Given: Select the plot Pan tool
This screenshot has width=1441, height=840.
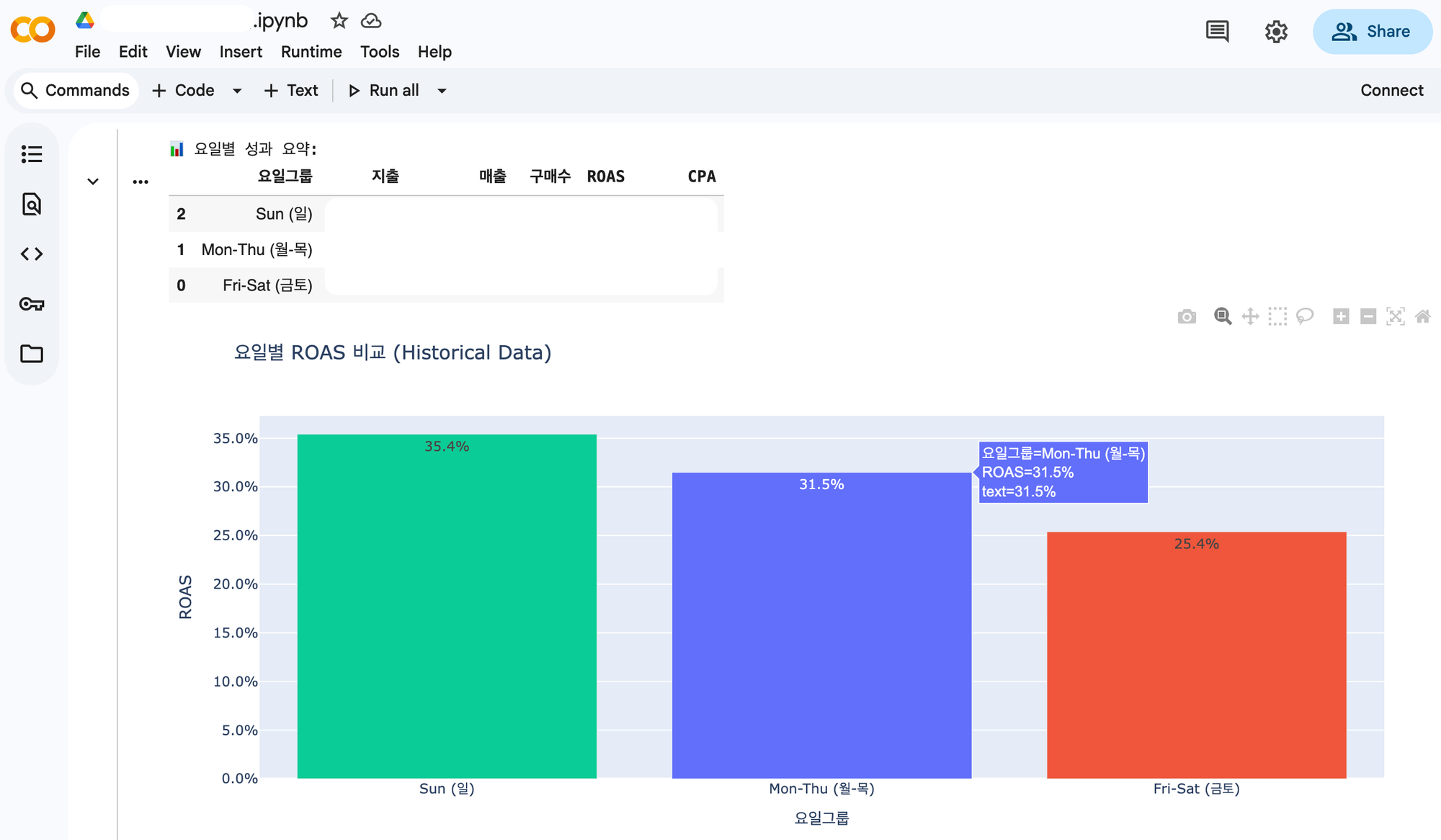Looking at the screenshot, I should tap(1250, 316).
